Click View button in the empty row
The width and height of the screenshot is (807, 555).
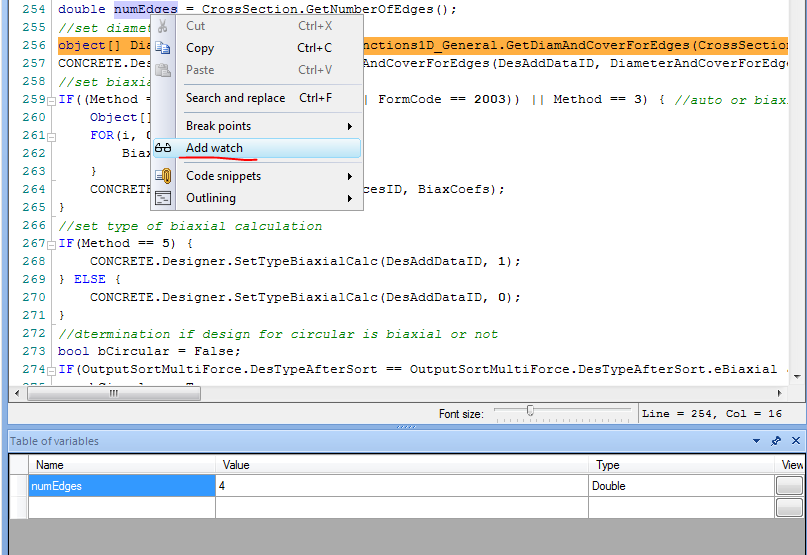click(x=788, y=508)
